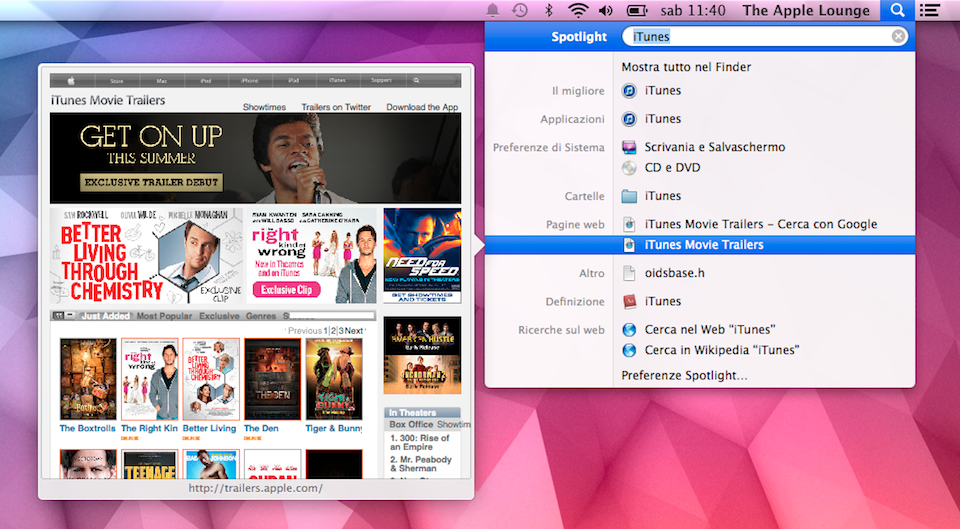Open the Notification Center list icon
The width and height of the screenshot is (960, 529).
(929, 10)
